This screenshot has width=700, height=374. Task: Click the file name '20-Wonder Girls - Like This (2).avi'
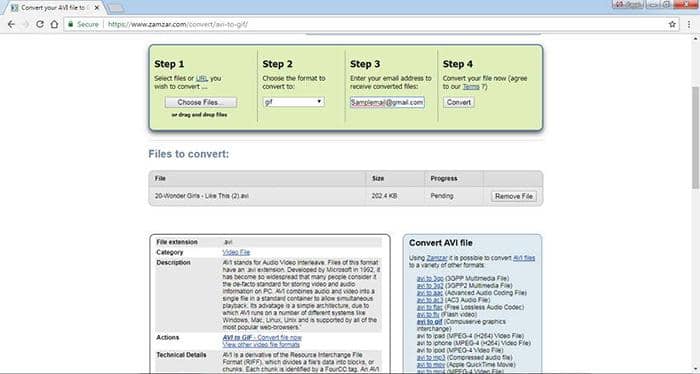coord(201,196)
